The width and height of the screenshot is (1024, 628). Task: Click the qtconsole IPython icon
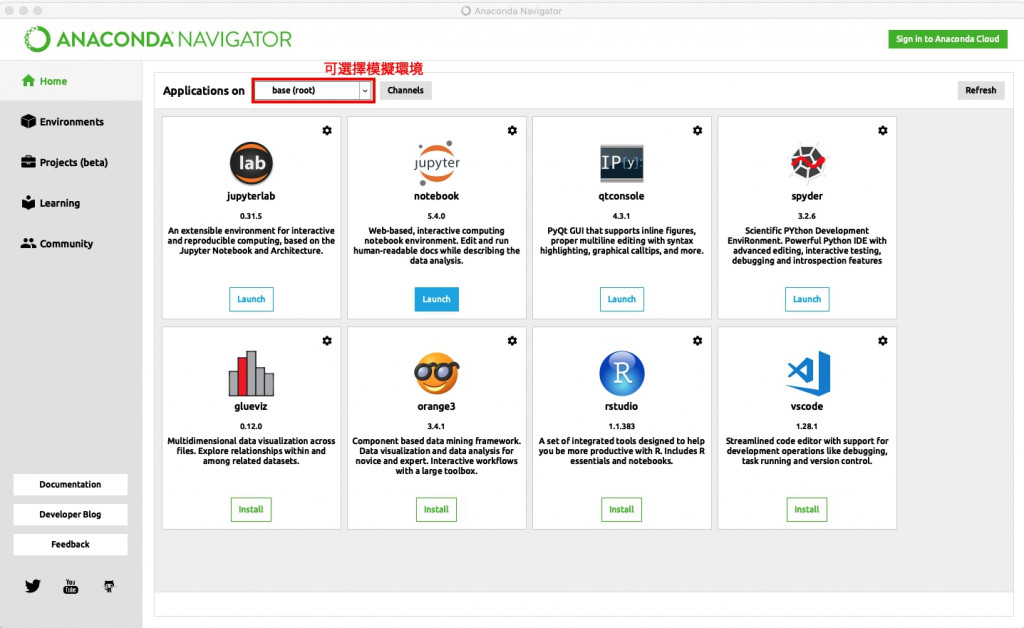tap(622, 163)
